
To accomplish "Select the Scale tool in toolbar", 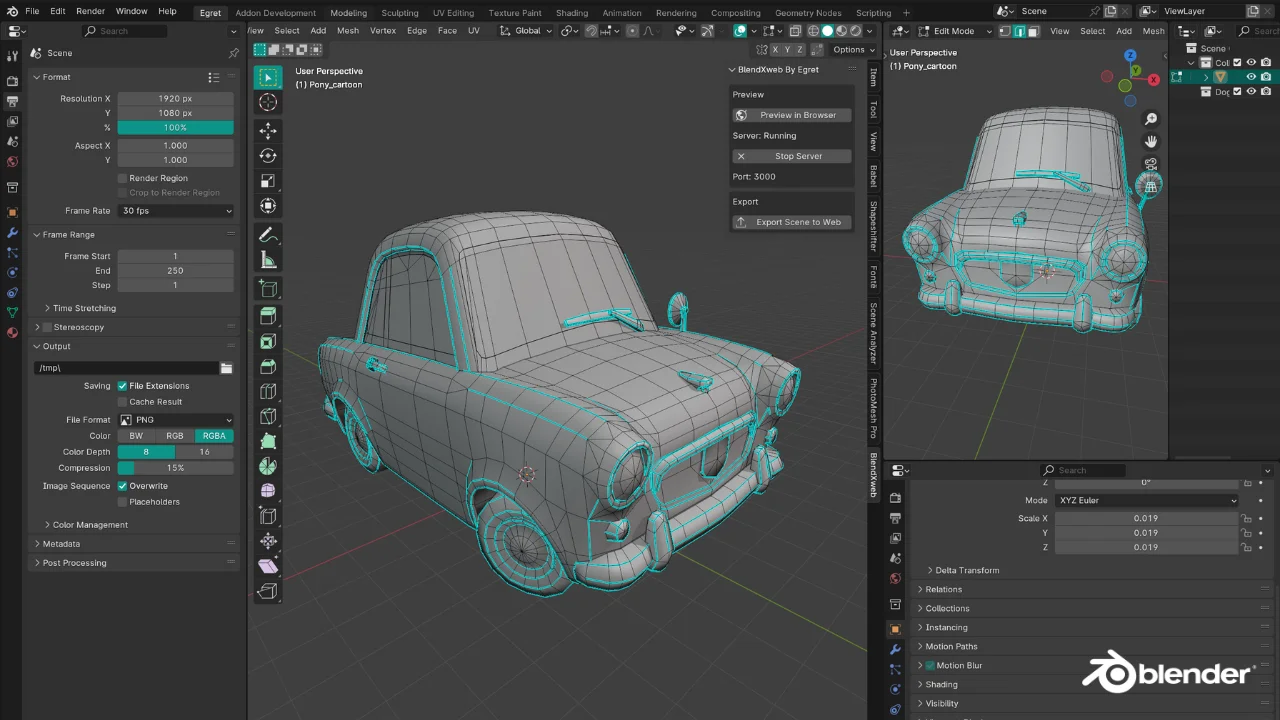I will [268, 181].
